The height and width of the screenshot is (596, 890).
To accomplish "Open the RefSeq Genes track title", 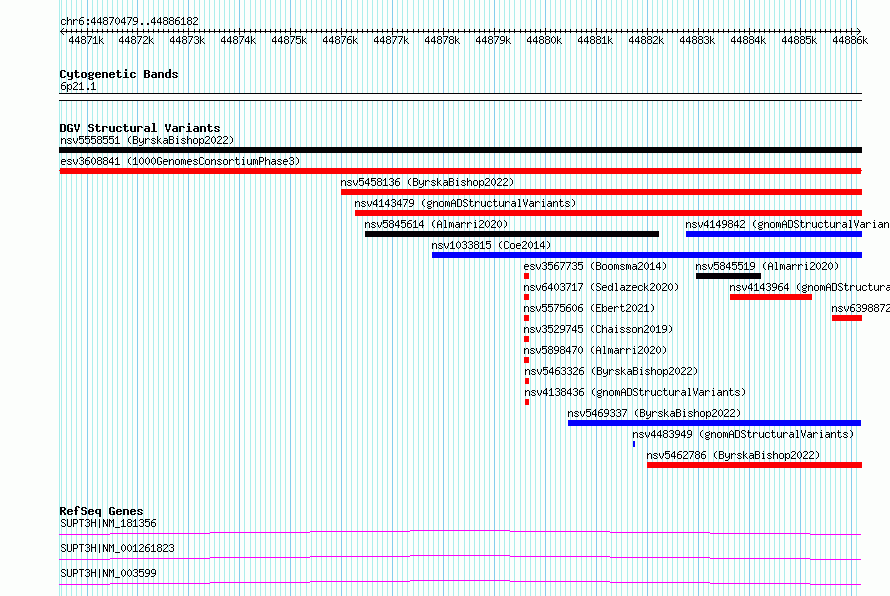I will point(101,511).
